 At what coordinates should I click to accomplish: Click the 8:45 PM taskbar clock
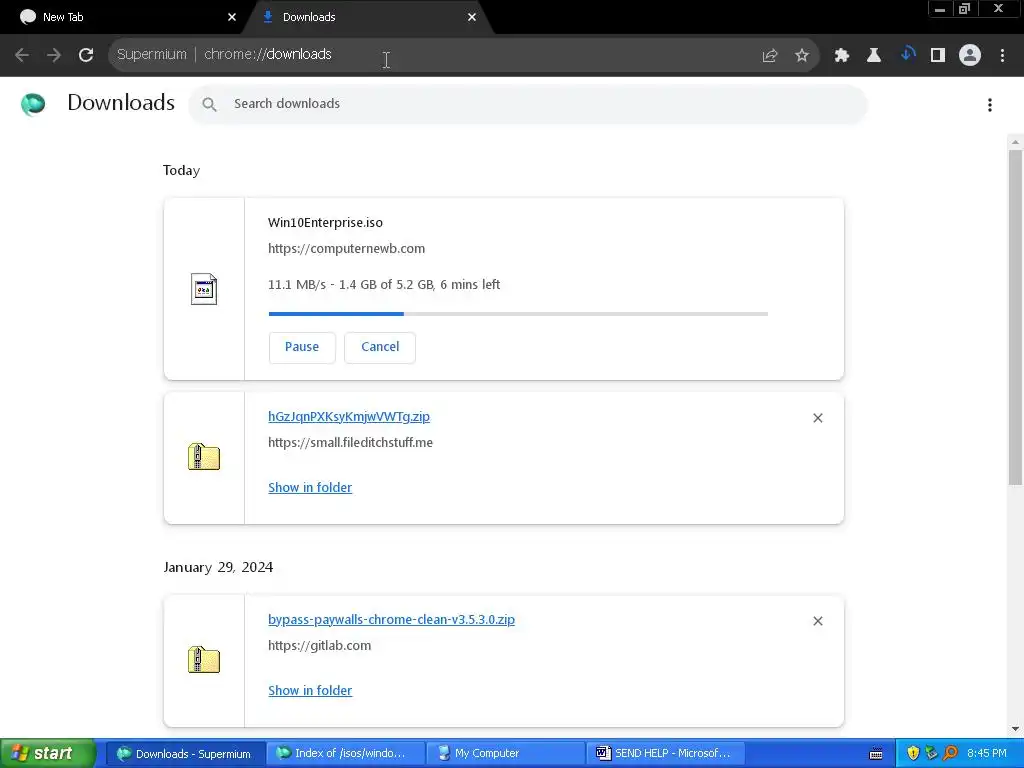pos(987,754)
